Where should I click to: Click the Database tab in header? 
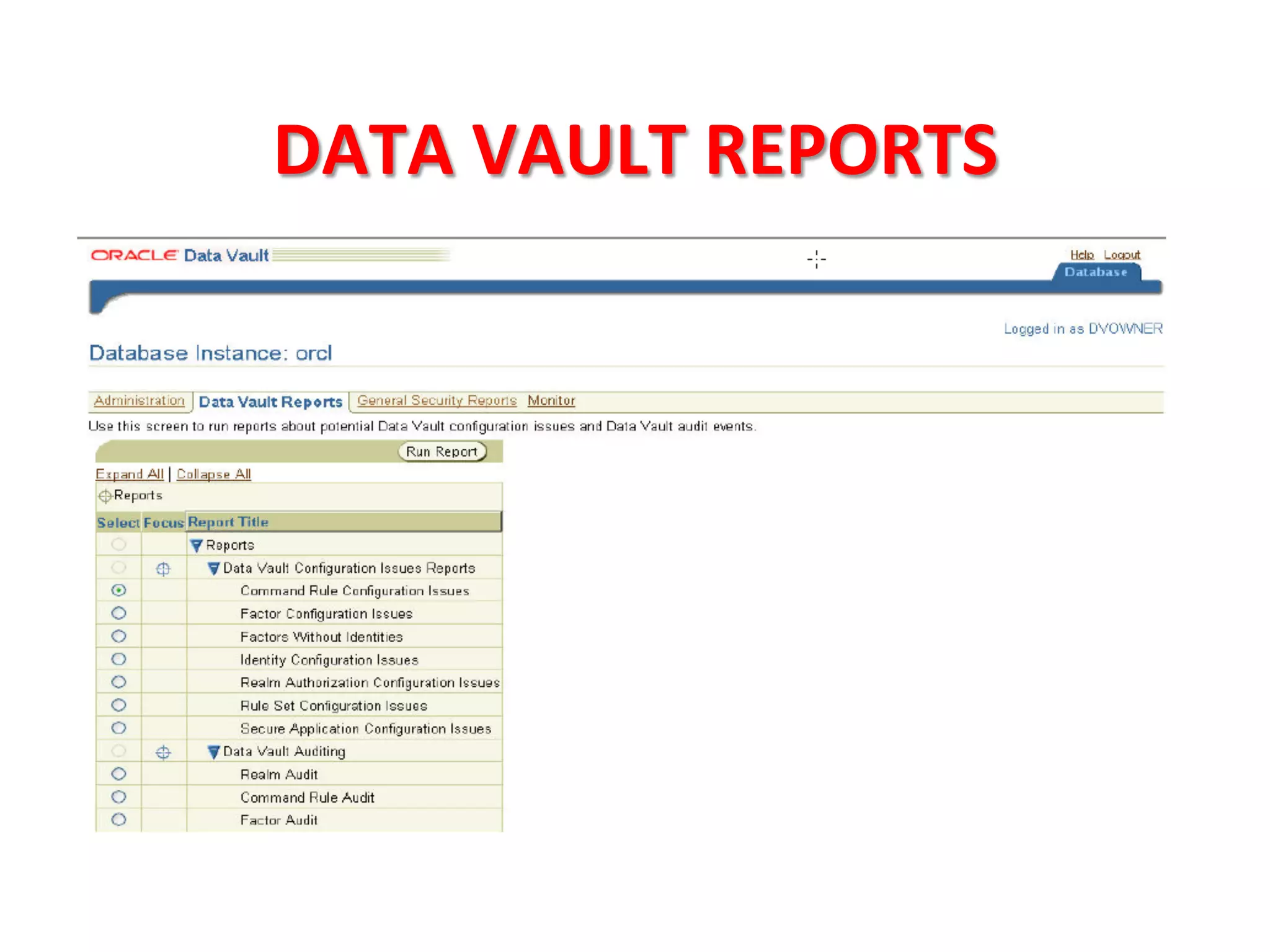(x=1096, y=272)
